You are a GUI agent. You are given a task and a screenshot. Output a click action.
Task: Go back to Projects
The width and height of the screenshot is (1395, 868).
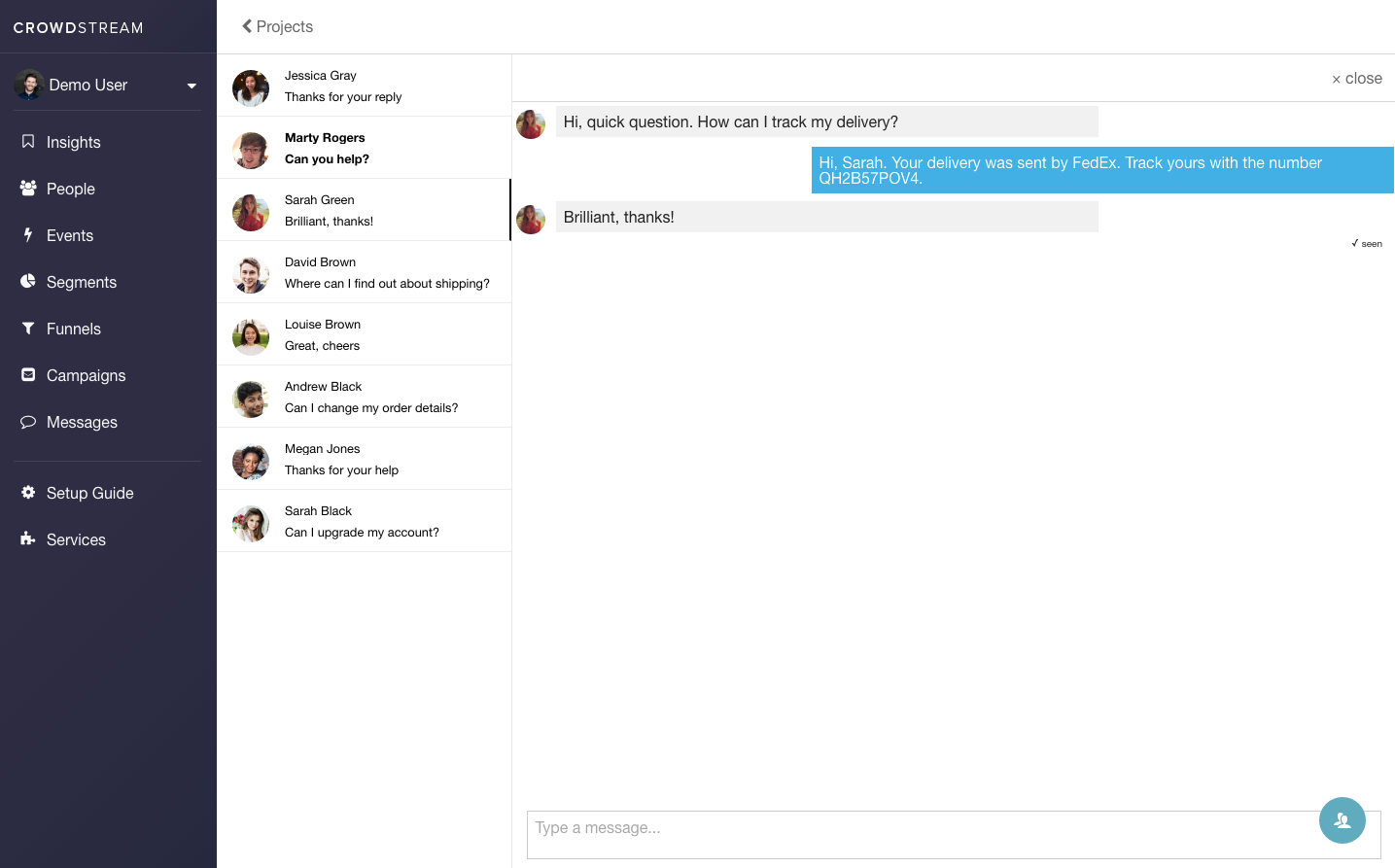click(277, 26)
